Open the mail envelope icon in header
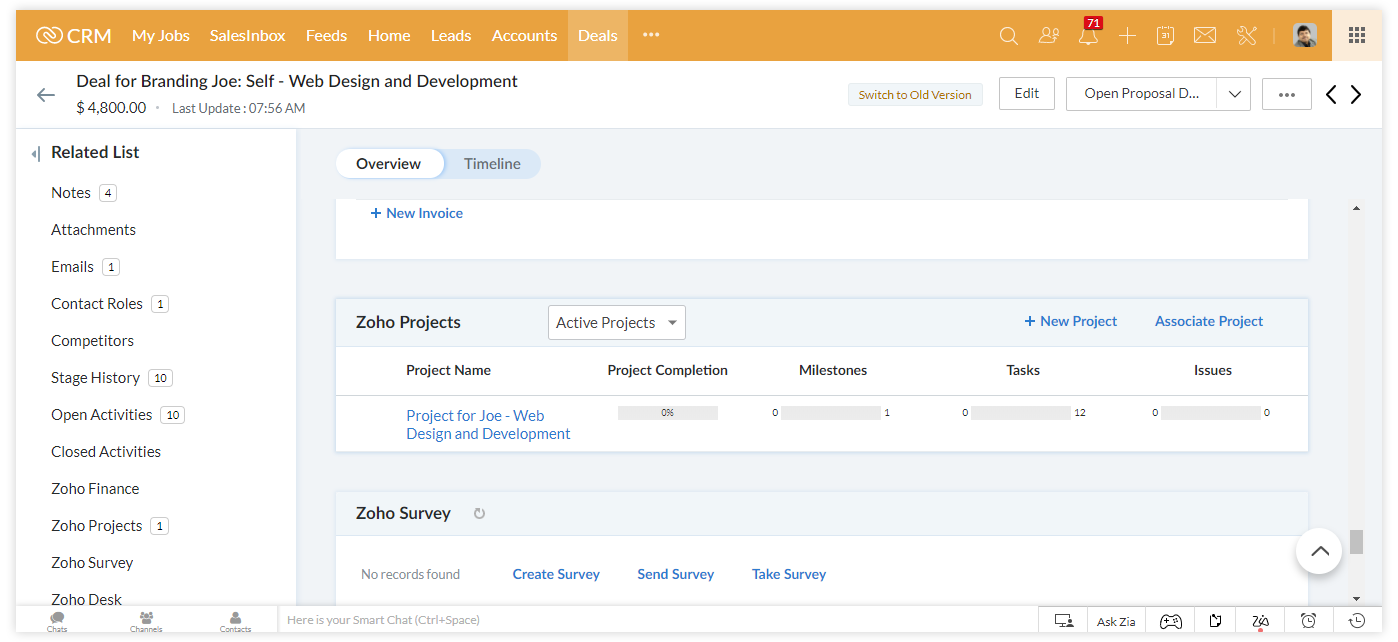 tap(1205, 36)
